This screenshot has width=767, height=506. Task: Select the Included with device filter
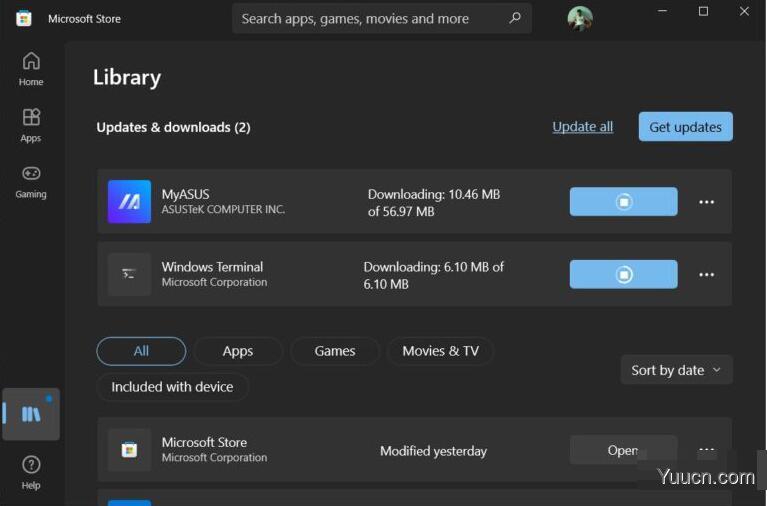coord(172,387)
